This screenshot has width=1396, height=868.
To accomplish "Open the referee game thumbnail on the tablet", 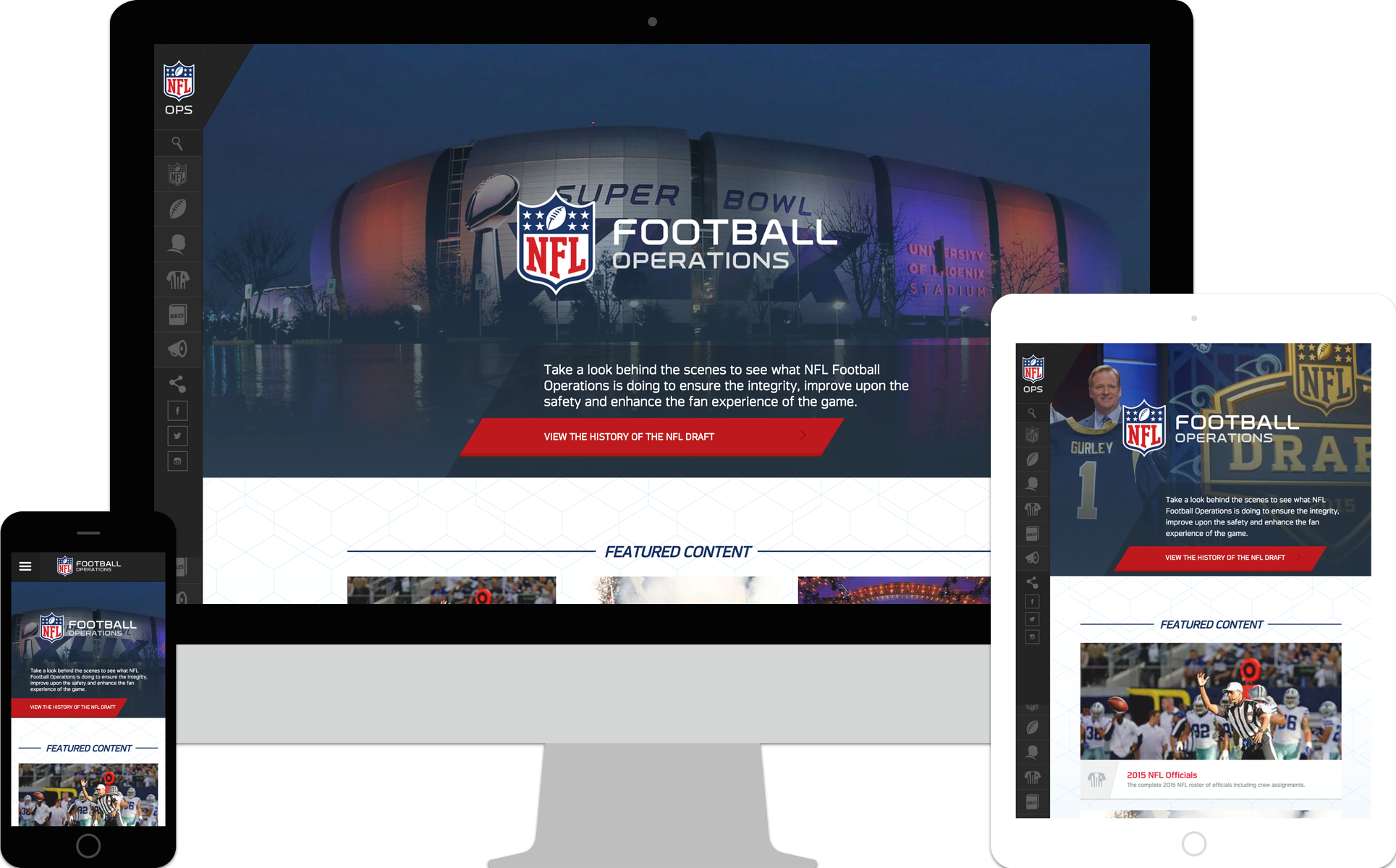I will click(x=1211, y=701).
